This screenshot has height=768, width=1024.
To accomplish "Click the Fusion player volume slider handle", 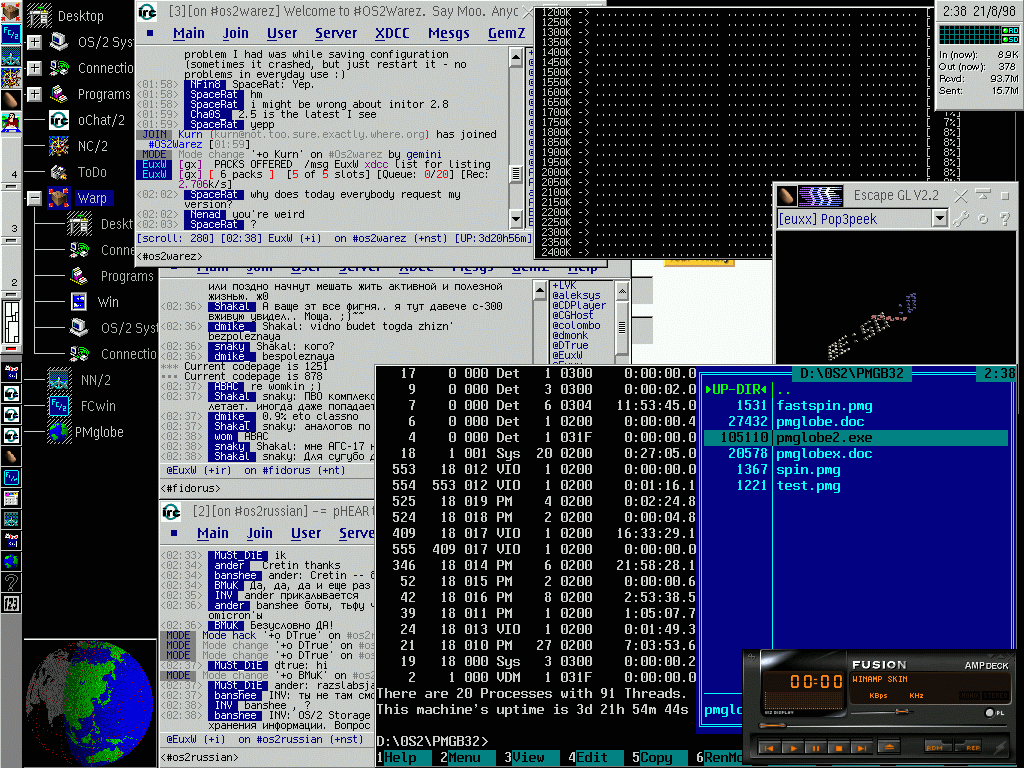I will point(901,712).
